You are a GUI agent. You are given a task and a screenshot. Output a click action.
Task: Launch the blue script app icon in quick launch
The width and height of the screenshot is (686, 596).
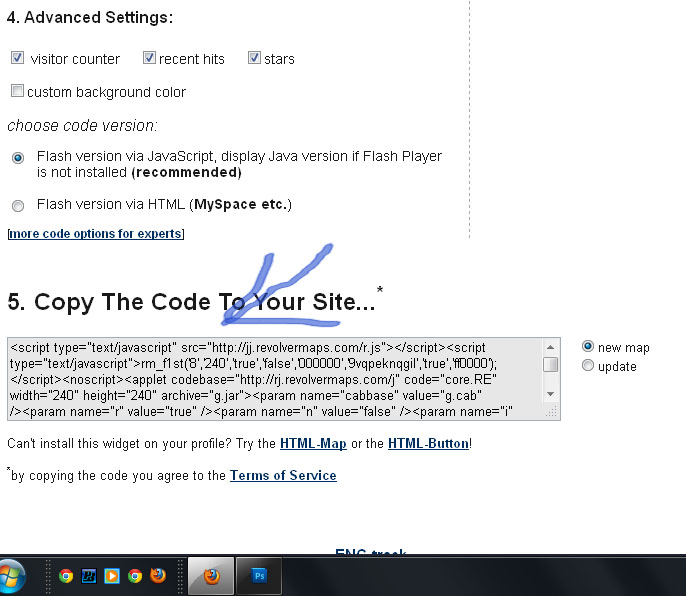(89, 576)
